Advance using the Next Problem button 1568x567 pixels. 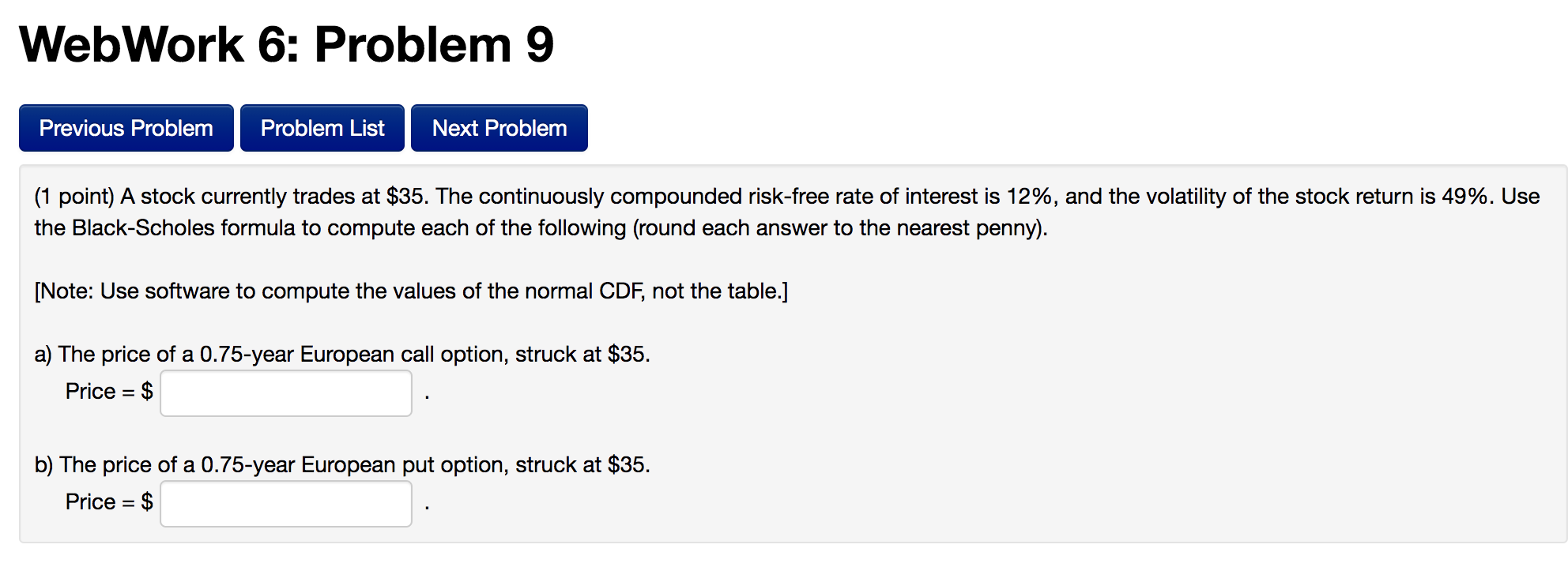click(x=498, y=127)
